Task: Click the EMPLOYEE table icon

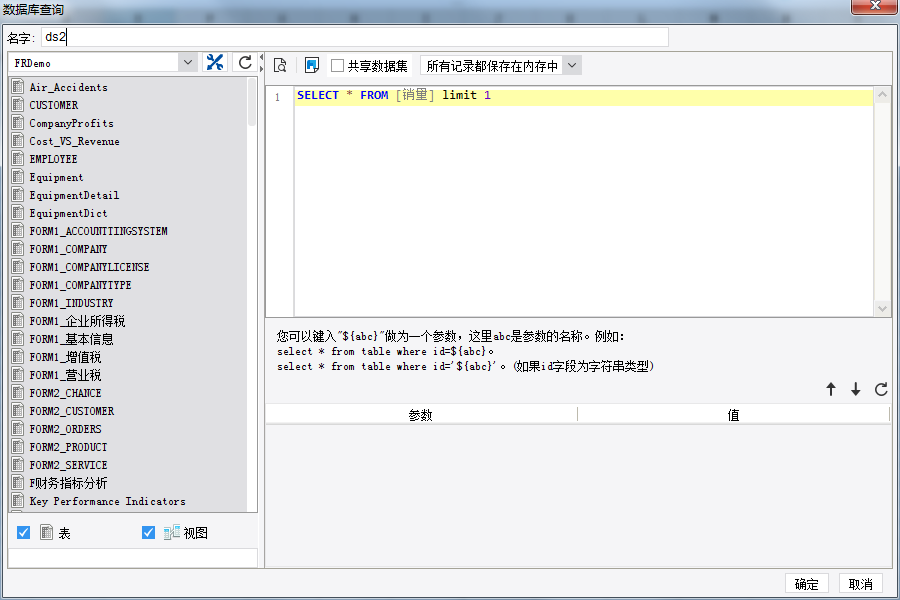Action: 18,158
